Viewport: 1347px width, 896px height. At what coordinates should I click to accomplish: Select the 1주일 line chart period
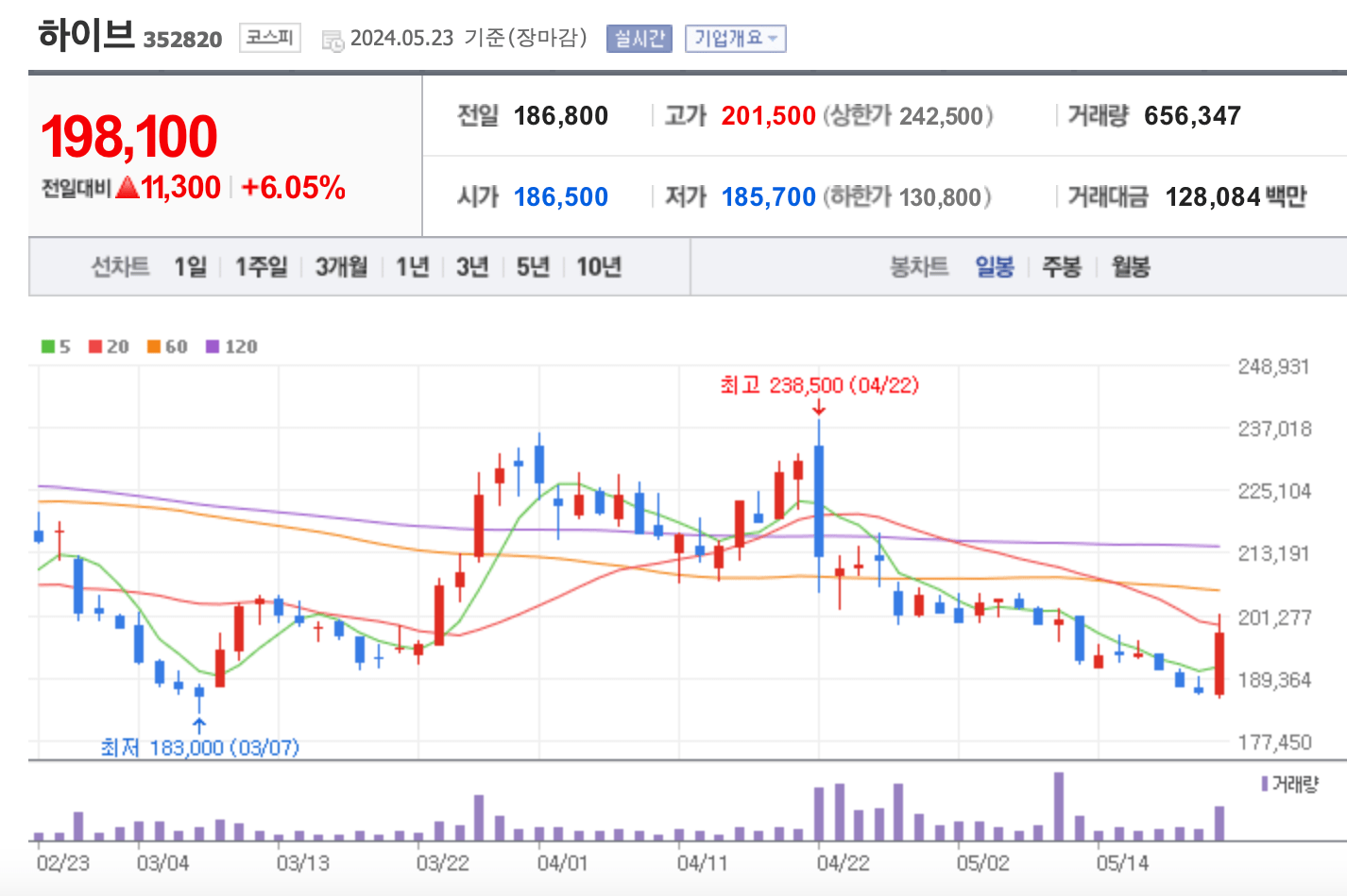[262, 267]
